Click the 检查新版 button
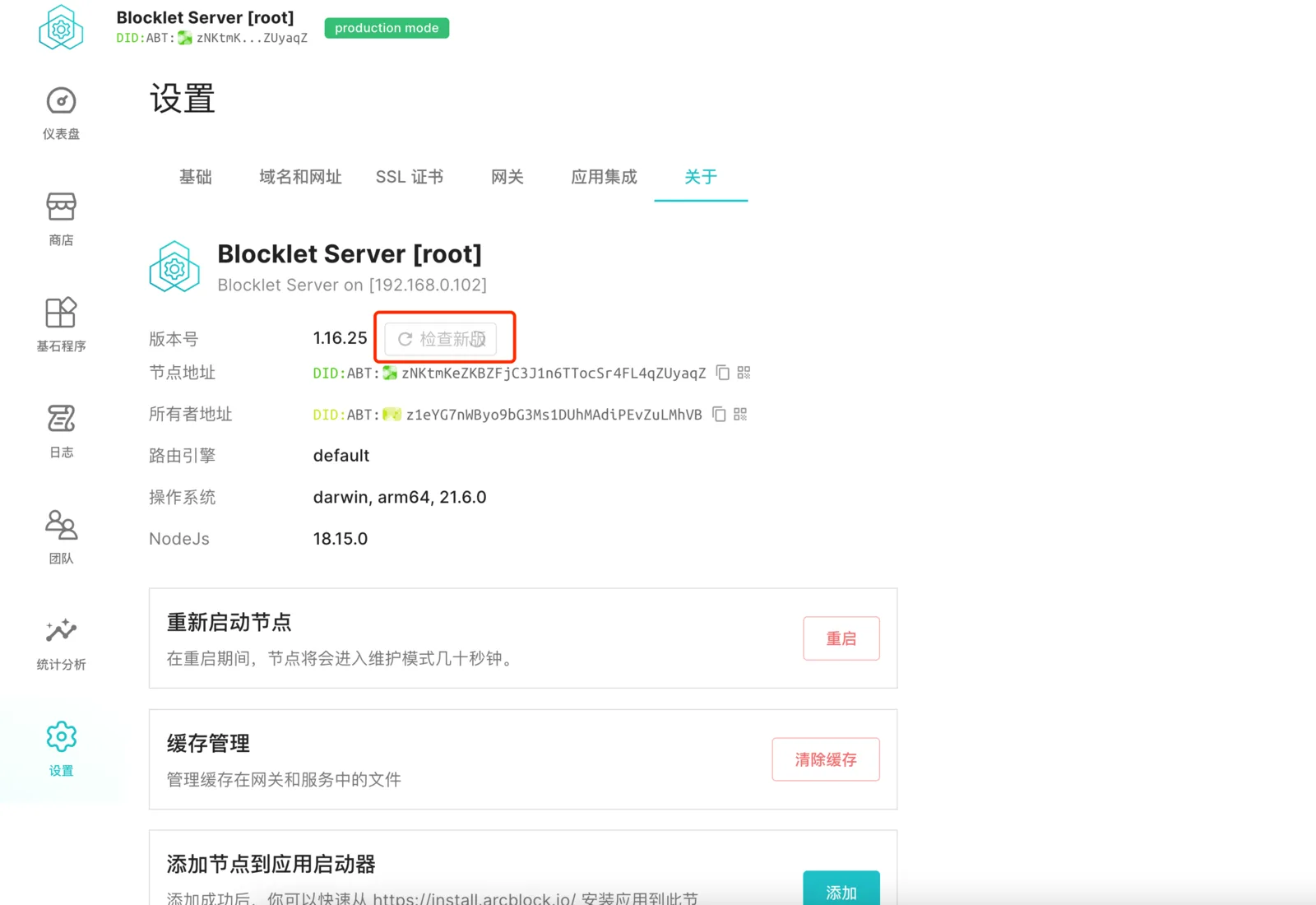This screenshot has width=1316, height=905. click(441, 339)
